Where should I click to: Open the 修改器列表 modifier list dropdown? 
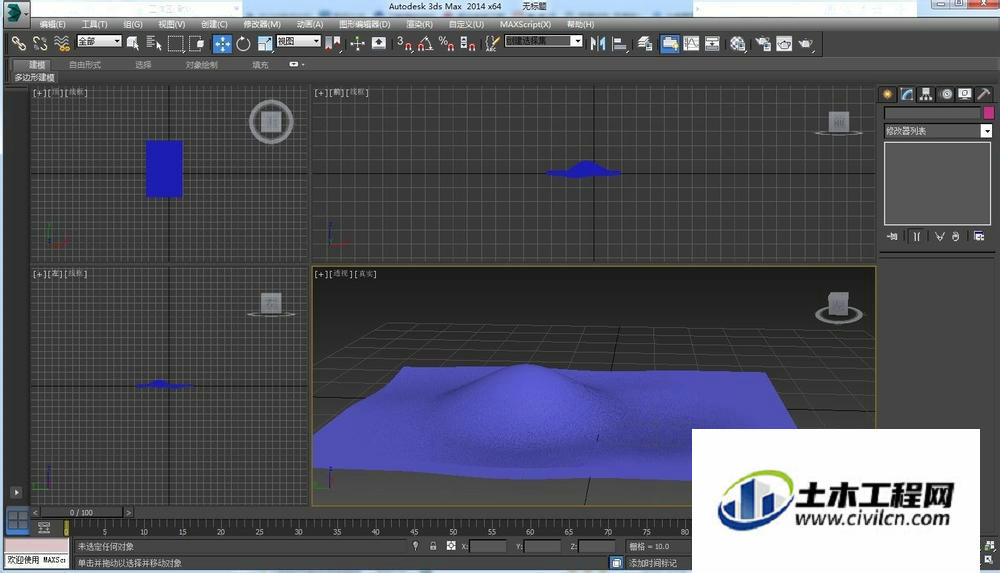pyautogui.click(x=938, y=131)
